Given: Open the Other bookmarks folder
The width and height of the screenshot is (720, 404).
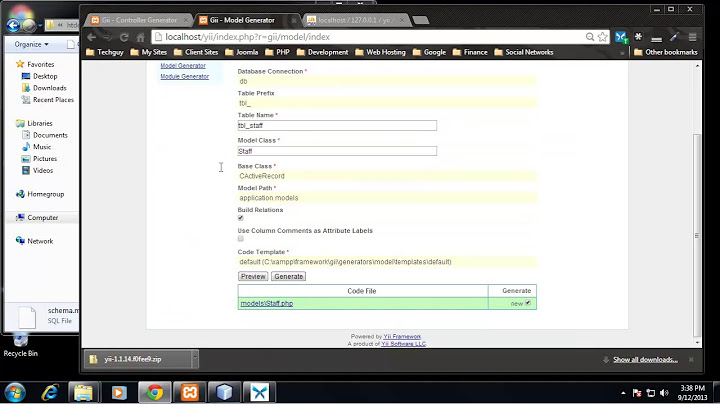Looking at the screenshot, I should tap(666, 52).
